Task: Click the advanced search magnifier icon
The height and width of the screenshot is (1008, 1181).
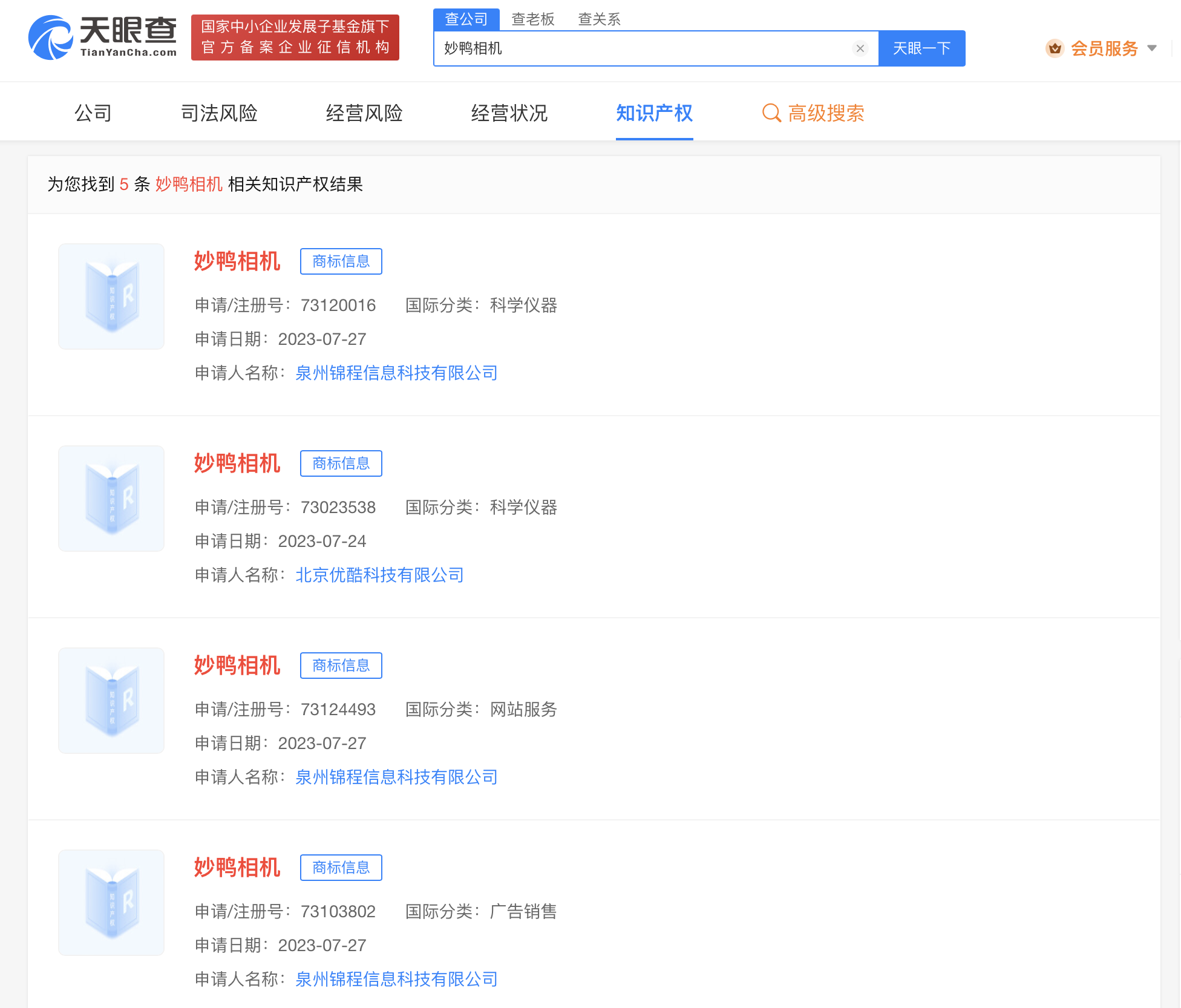Action: point(771,113)
